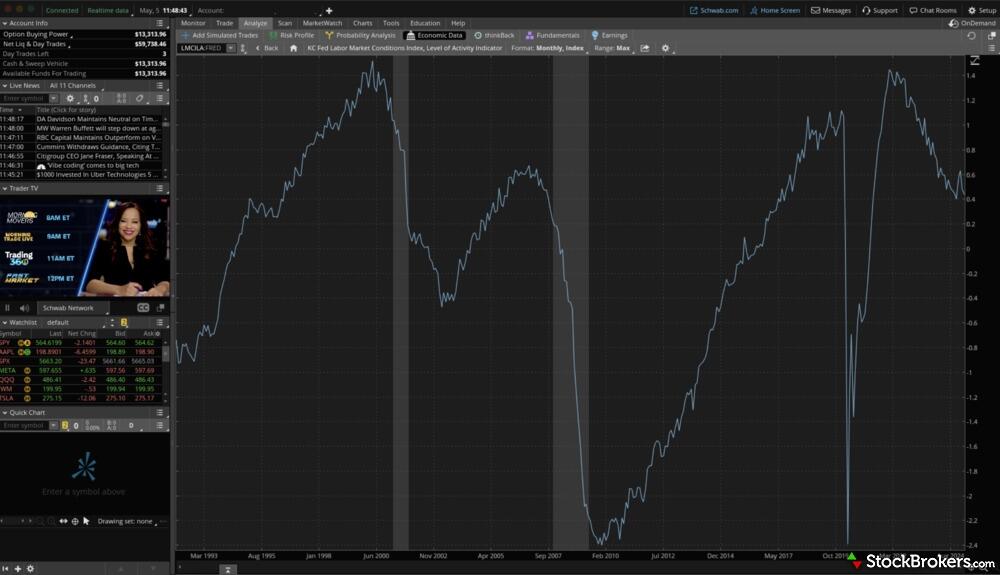
Task: Toggle closed captions on Trader TV
Action: pyautogui.click(x=143, y=308)
